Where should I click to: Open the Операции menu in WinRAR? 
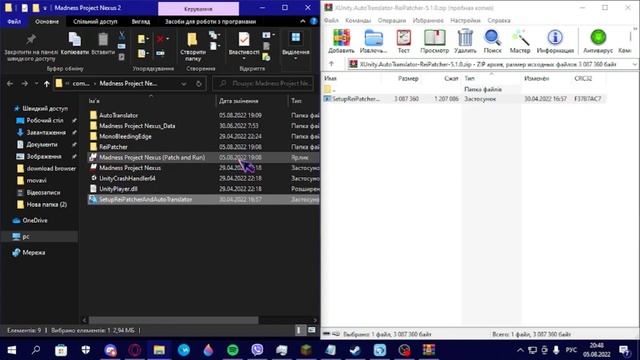(392, 20)
